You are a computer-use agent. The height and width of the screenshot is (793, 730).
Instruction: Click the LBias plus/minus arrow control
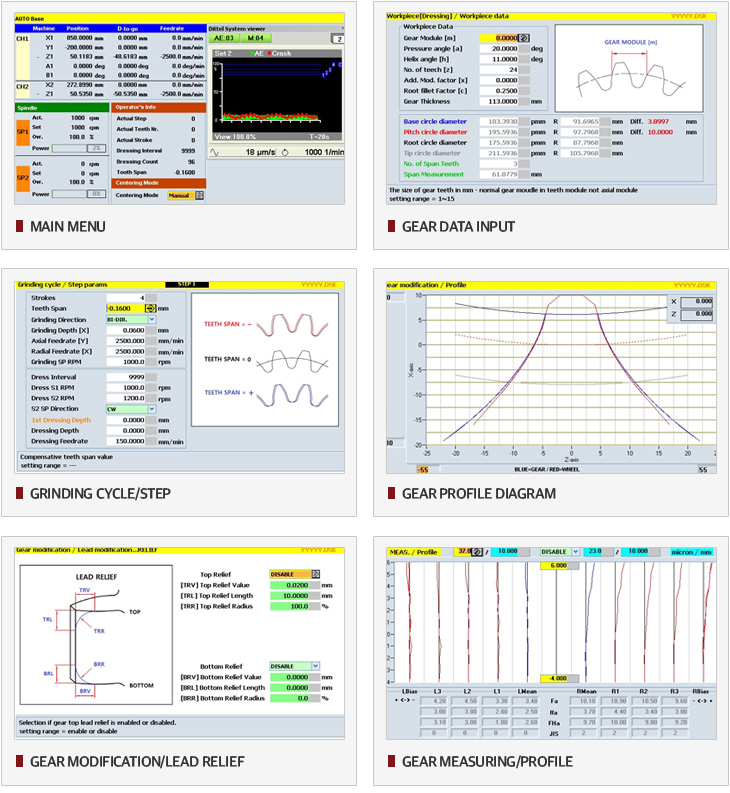tap(405, 701)
